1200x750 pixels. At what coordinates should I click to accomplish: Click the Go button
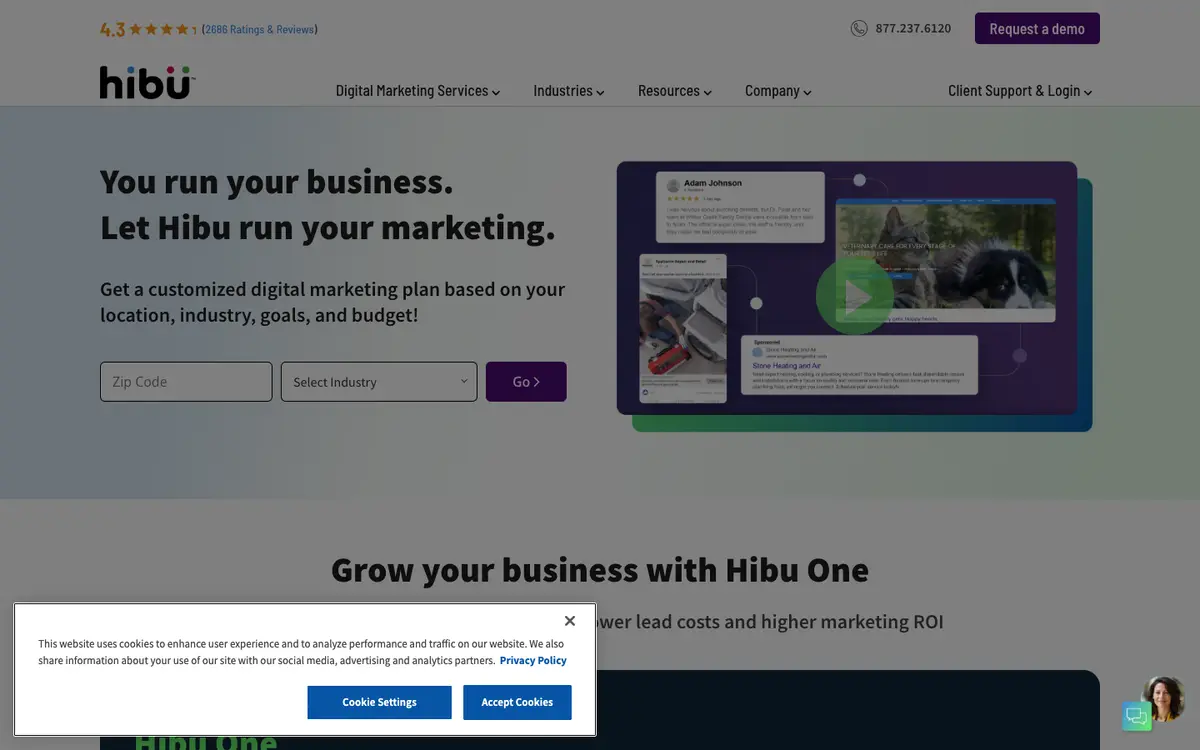(526, 382)
